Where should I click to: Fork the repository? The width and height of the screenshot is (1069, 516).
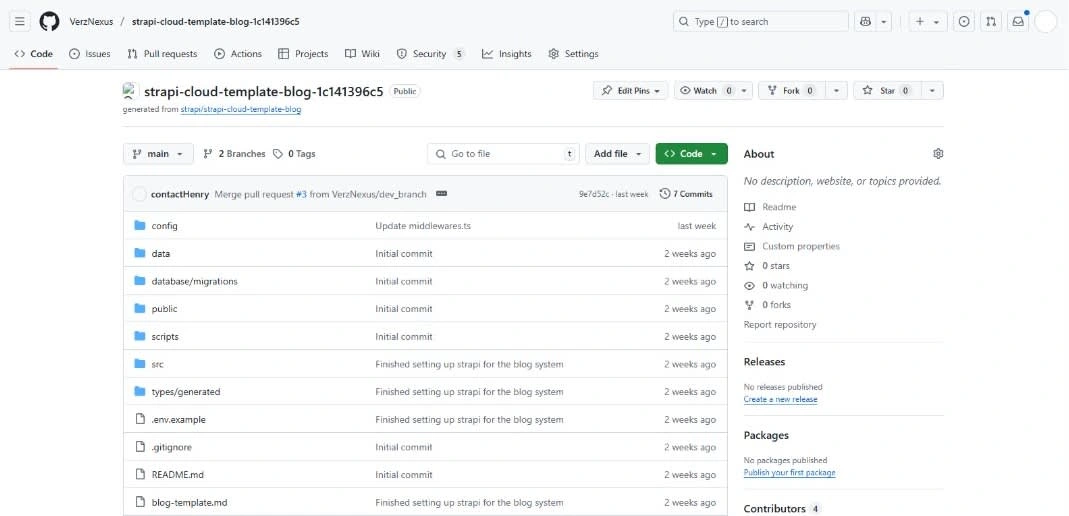point(792,91)
